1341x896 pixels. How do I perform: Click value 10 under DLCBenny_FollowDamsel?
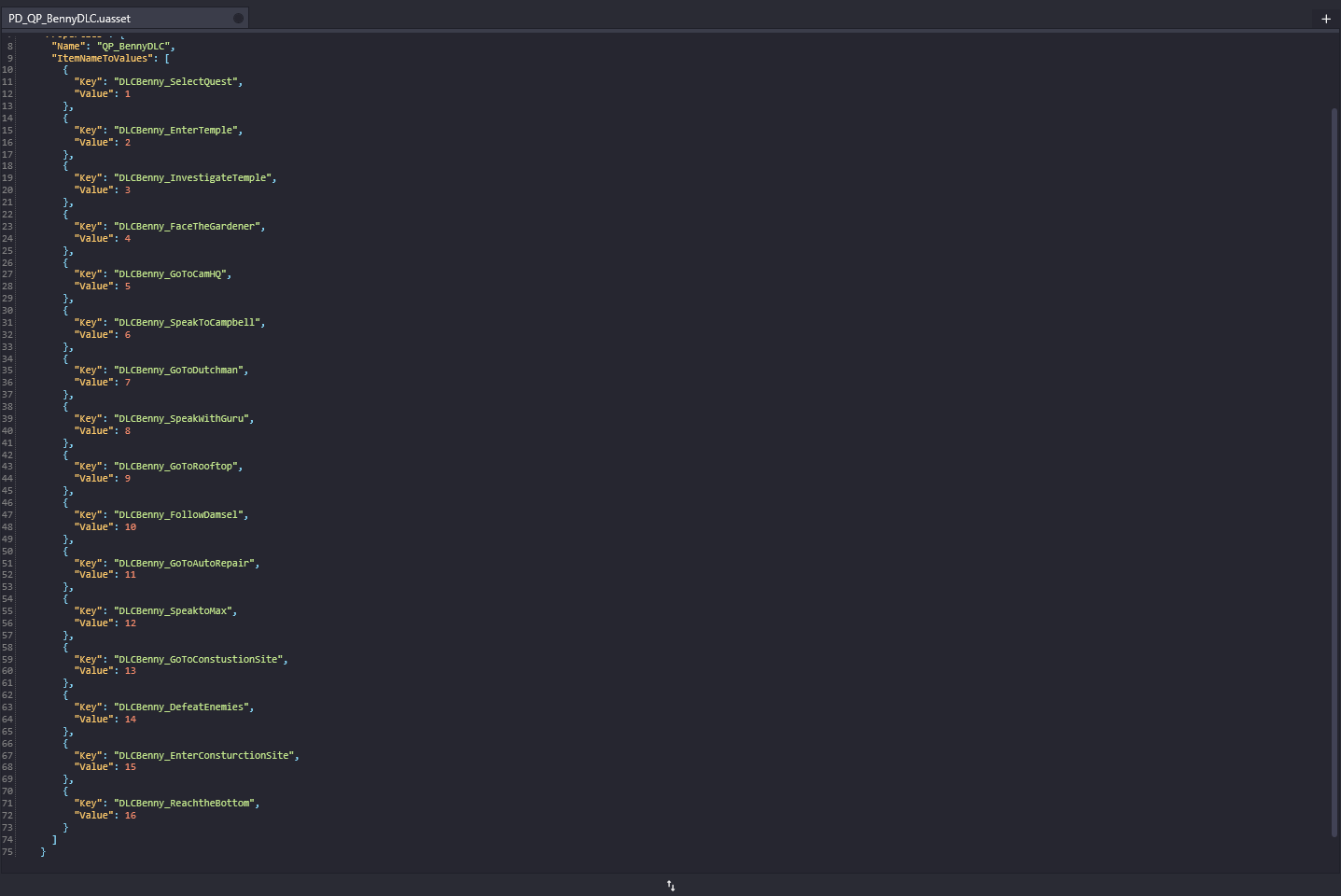coord(131,527)
